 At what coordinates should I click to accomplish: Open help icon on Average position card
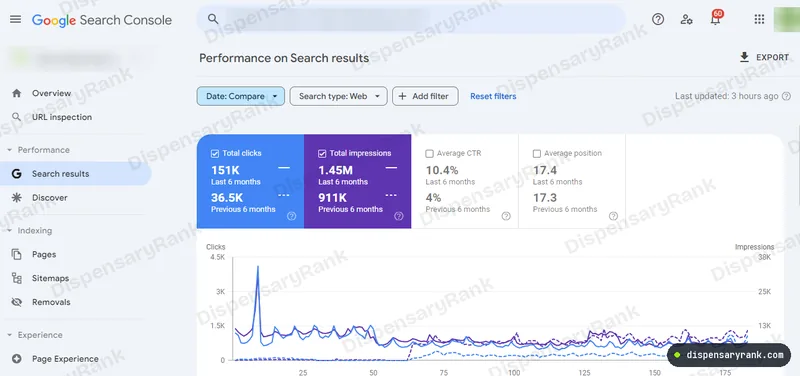click(x=613, y=216)
